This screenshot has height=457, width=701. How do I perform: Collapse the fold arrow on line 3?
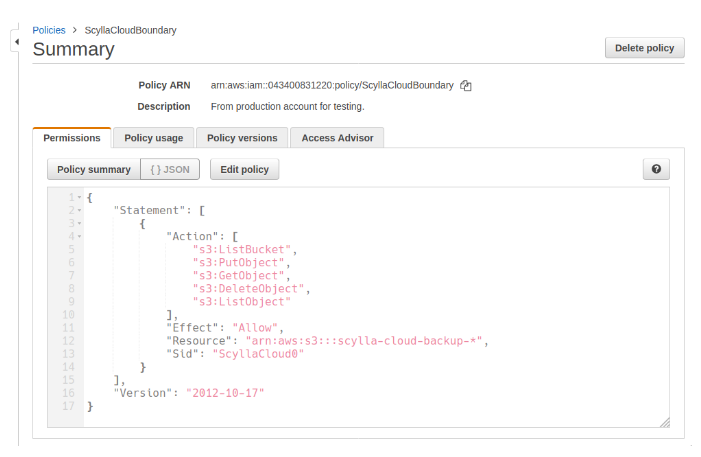pos(80,223)
